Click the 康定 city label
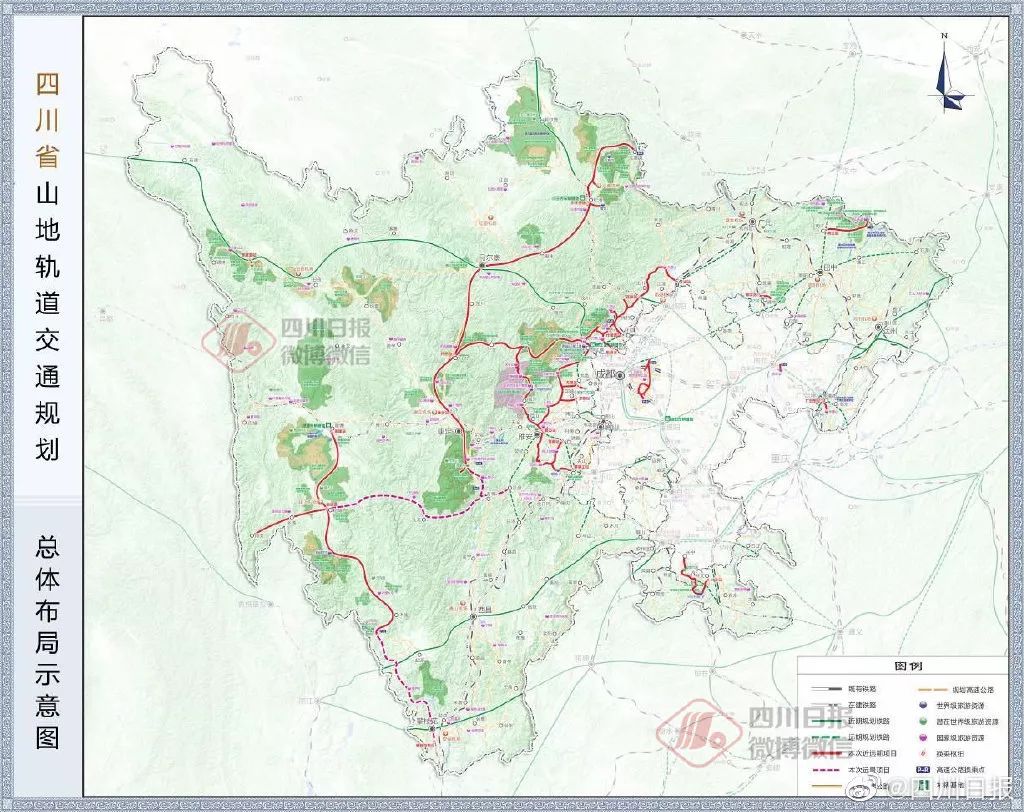Screen dimensions: 1024x812 tap(447, 432)
